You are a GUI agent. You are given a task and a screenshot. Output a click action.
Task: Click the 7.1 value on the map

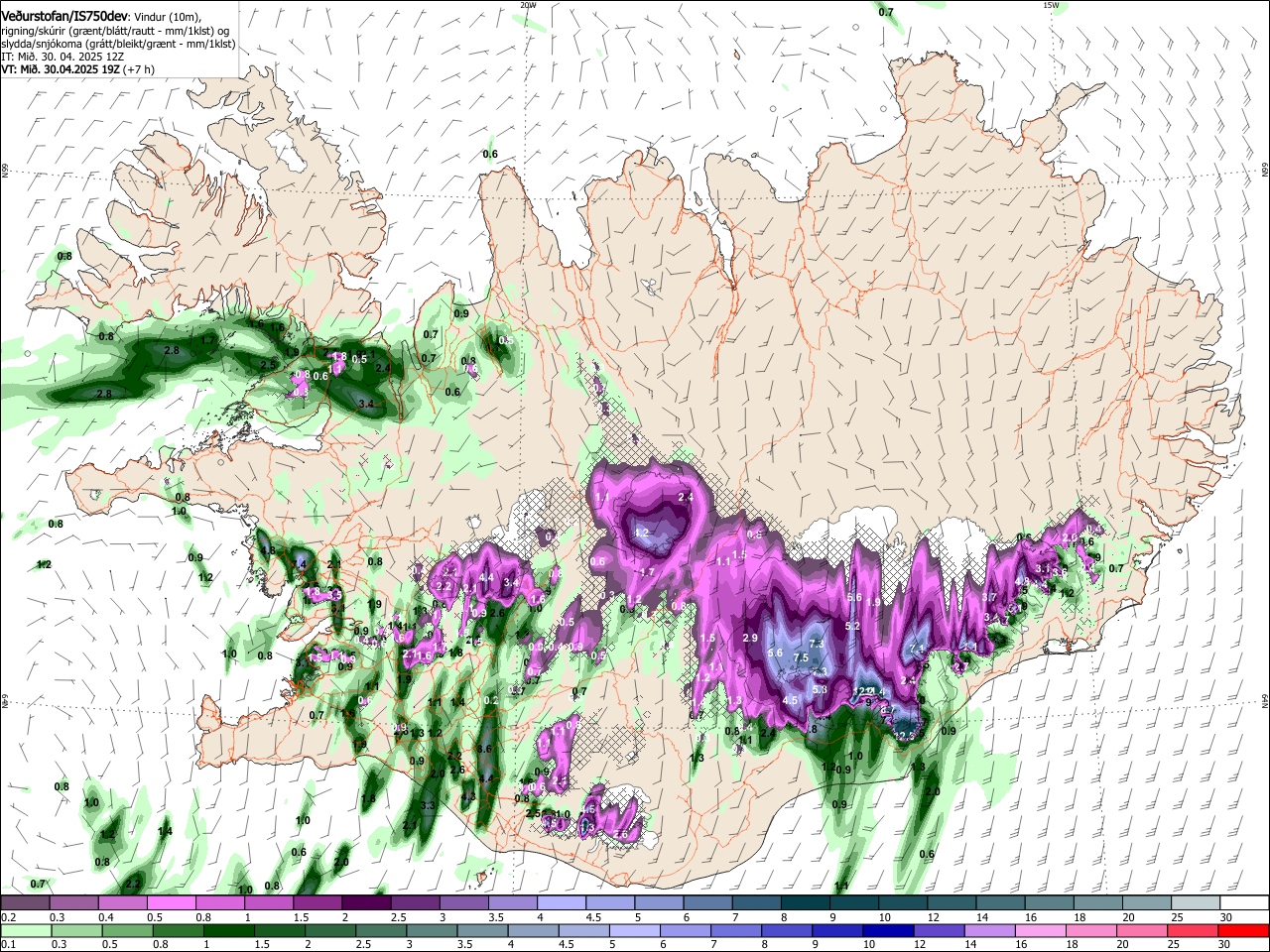[x=917, y=649]
